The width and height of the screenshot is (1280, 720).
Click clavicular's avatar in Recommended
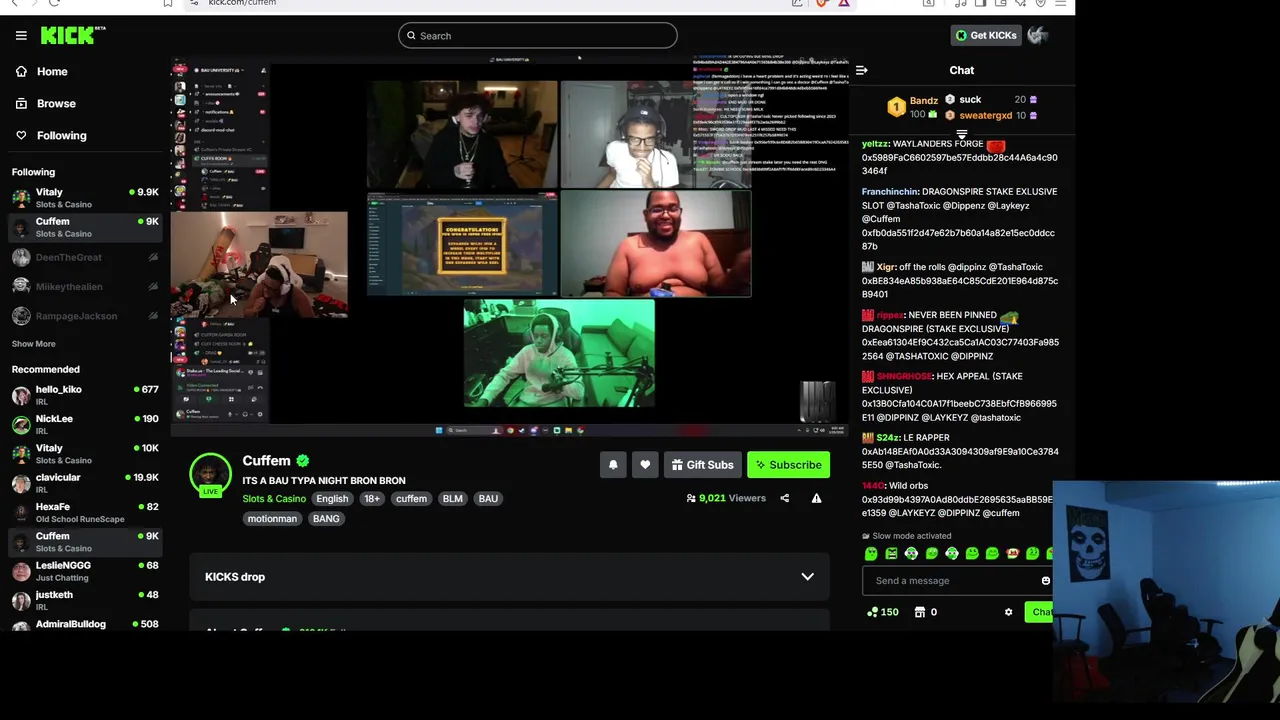click(21, 483)
